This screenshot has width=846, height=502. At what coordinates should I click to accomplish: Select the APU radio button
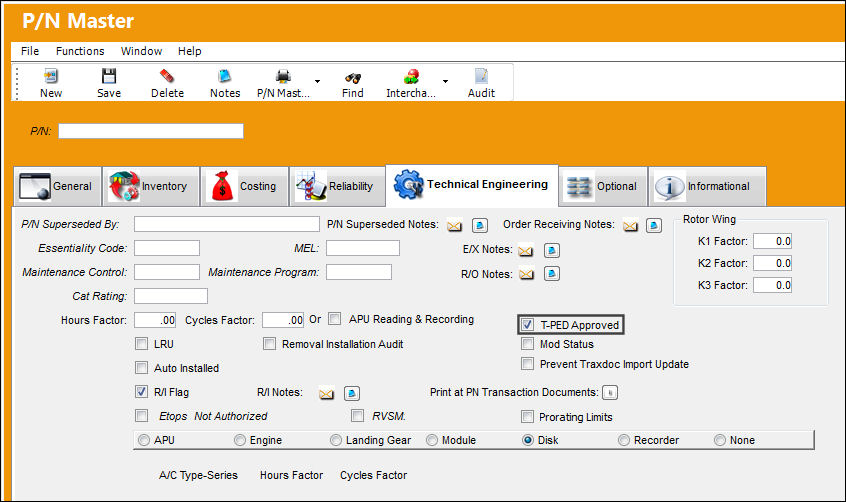coord(144,440)
